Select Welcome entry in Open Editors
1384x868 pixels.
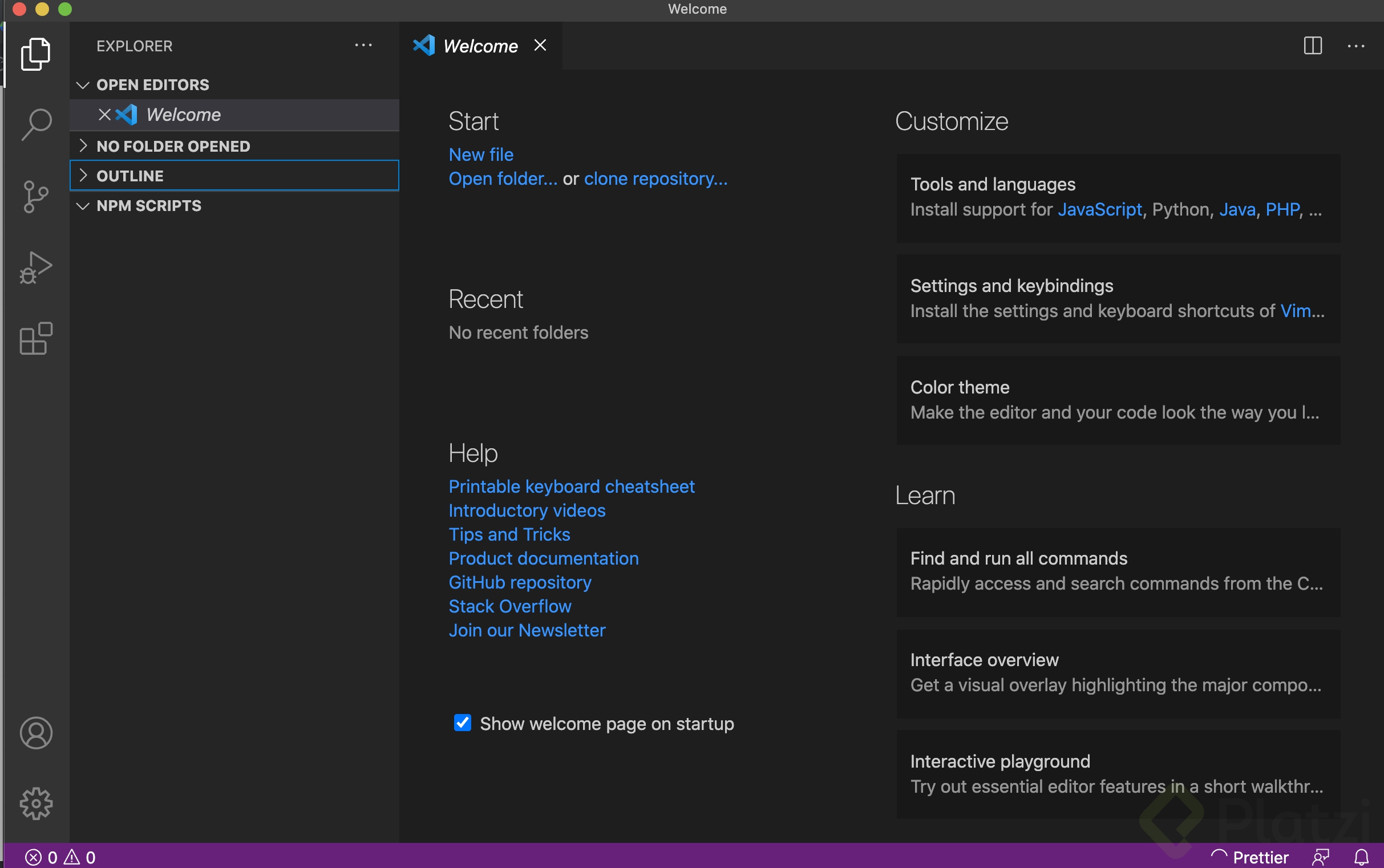point(234,115)
